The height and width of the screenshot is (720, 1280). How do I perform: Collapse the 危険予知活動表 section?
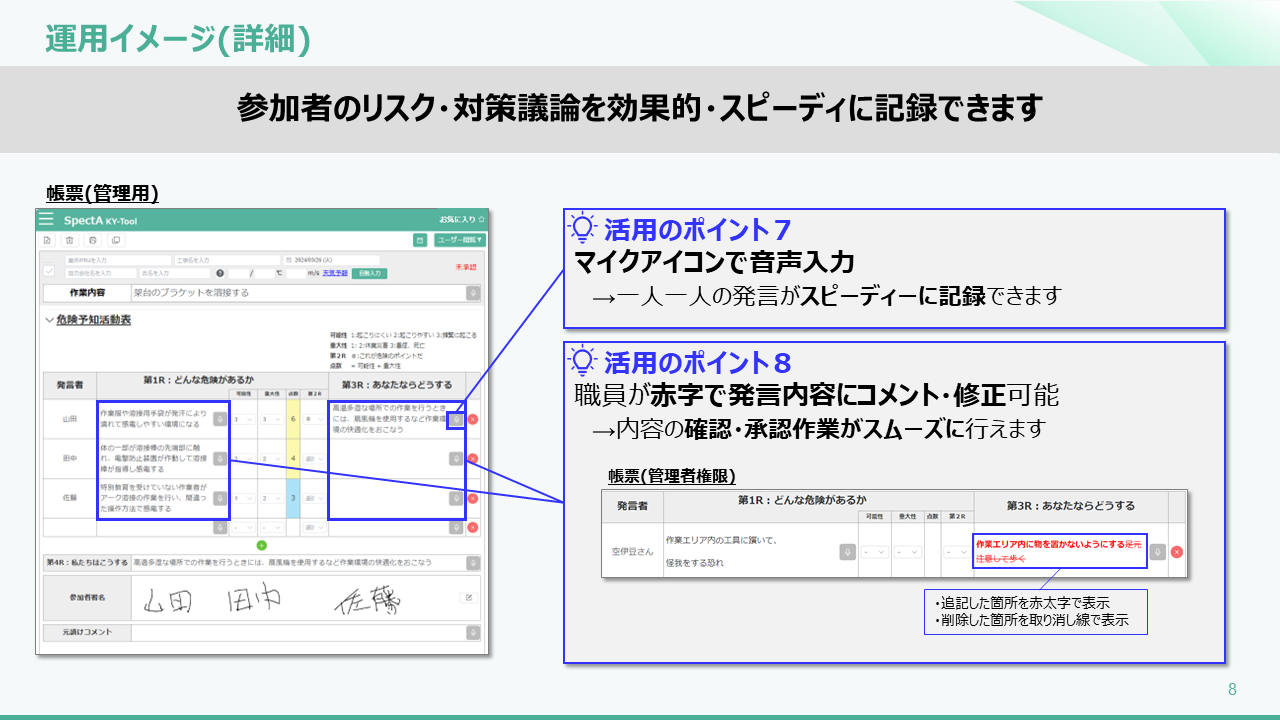50,320
